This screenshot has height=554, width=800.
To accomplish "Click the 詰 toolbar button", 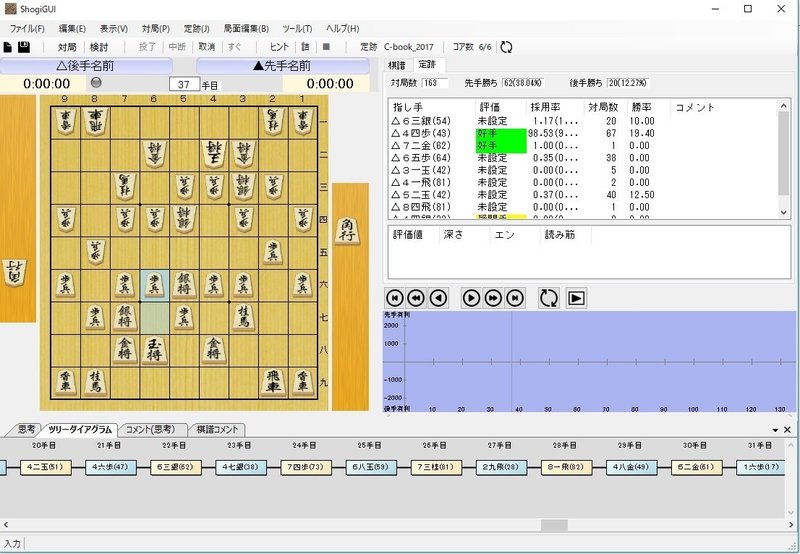I will (x=305, y=47).
